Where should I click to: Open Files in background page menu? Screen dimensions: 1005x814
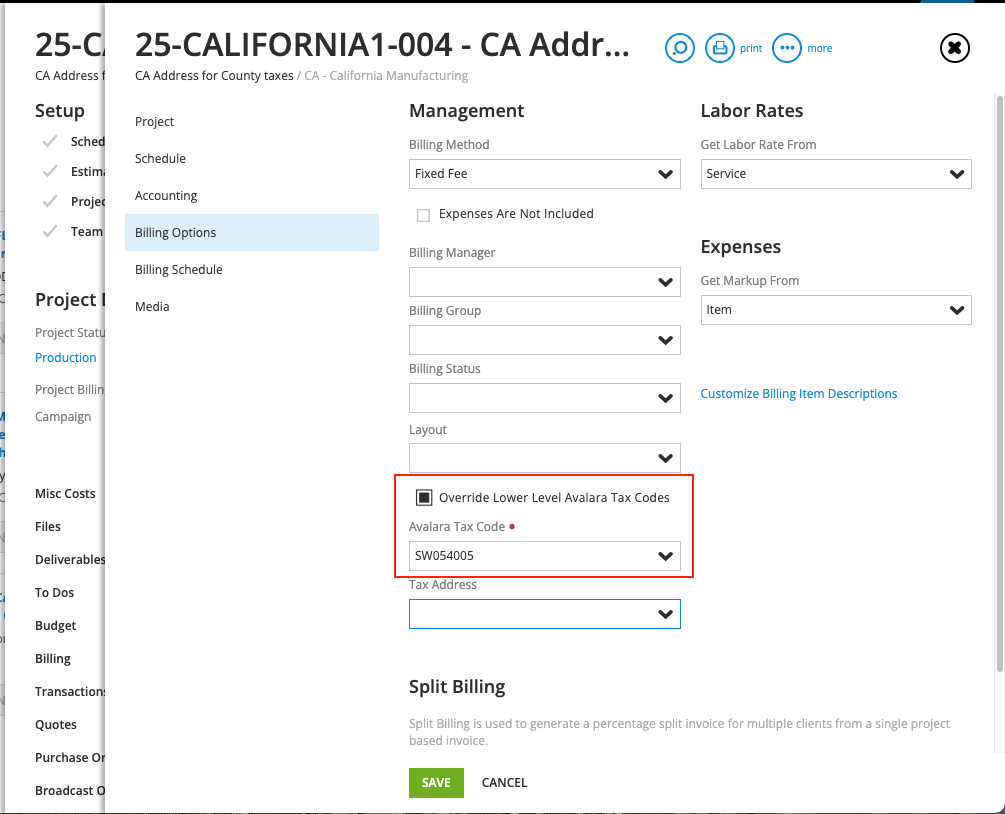click(48, 527)
